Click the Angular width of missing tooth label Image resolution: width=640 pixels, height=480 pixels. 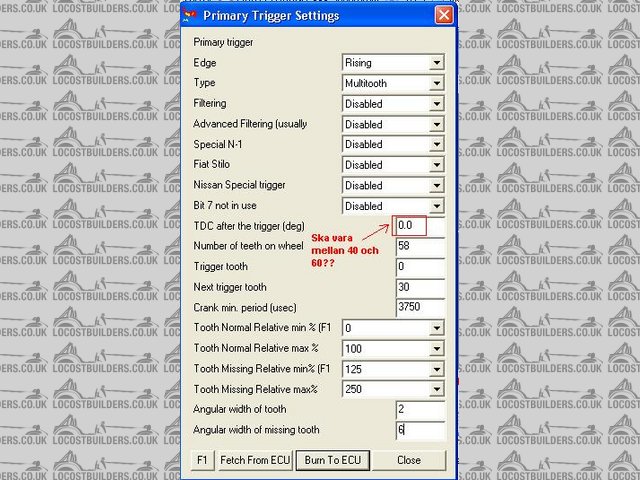pyautogui.click(x=256, y=430)
